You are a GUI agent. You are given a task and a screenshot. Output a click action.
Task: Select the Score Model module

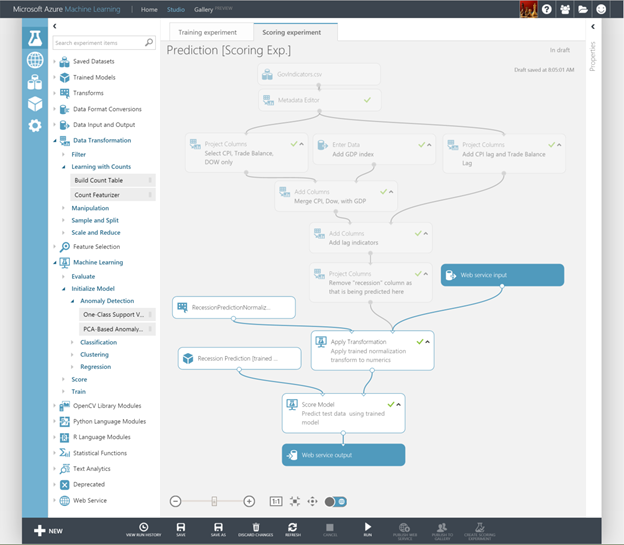pos(343,413)
